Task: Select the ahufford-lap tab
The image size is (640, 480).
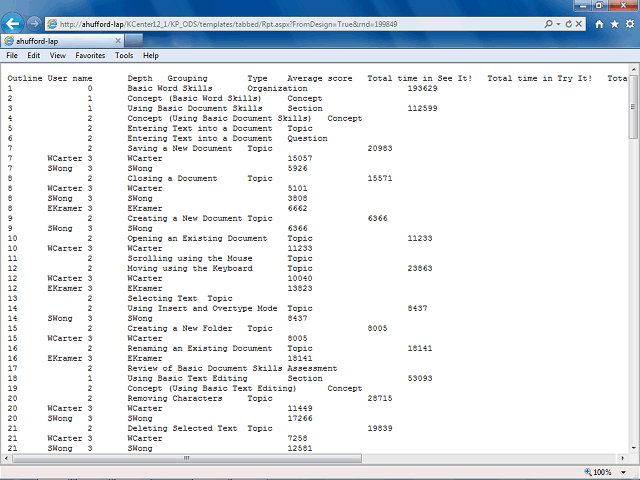Action: click(x=62, y=40)
